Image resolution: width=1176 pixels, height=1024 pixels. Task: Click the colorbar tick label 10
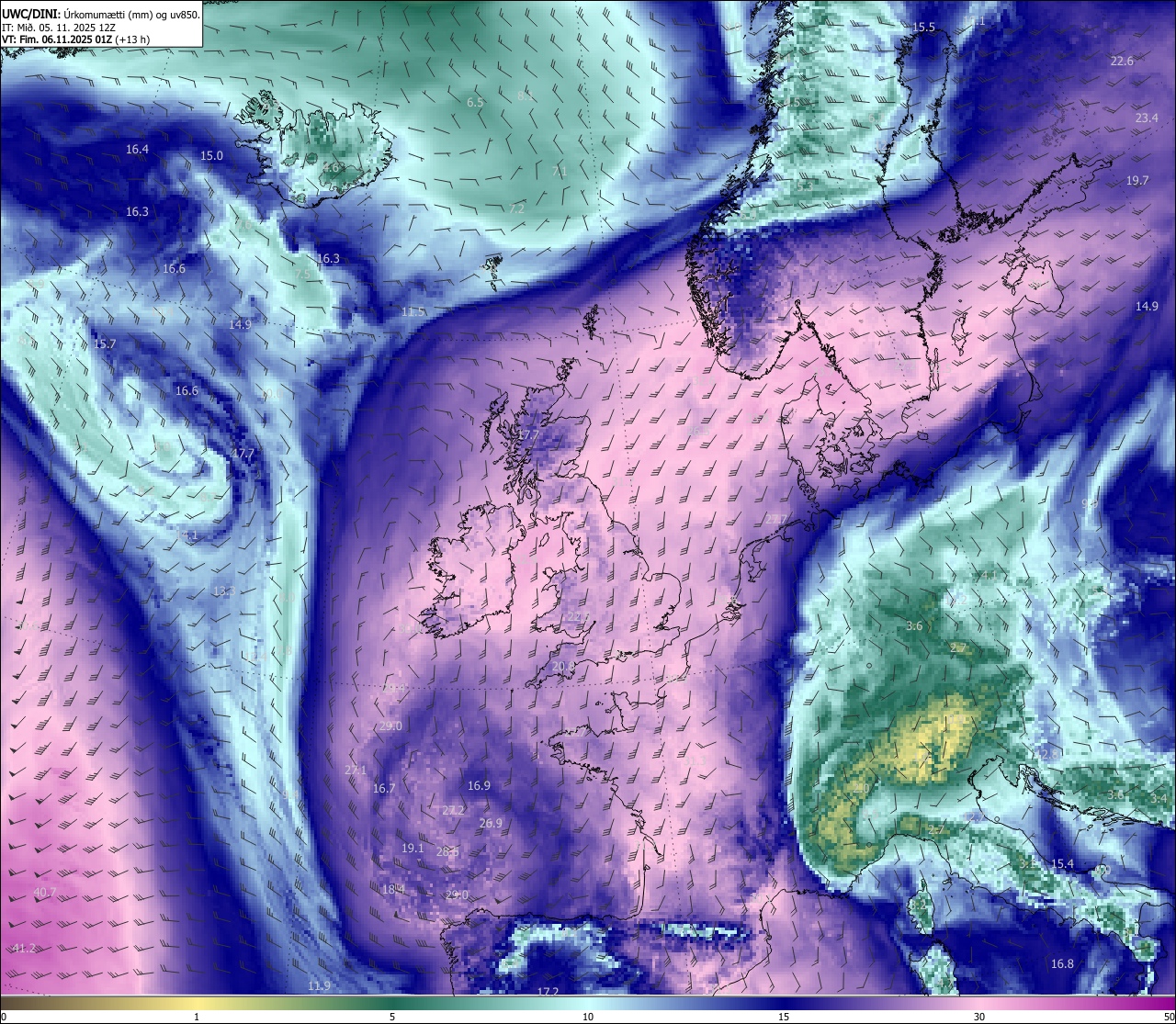588,1017
